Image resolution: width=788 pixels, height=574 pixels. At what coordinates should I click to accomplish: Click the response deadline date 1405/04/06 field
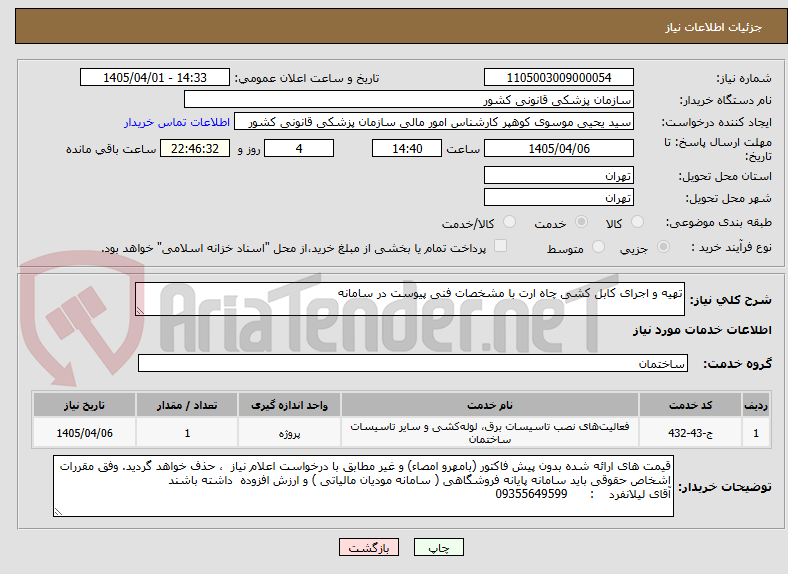pos(558,148)
